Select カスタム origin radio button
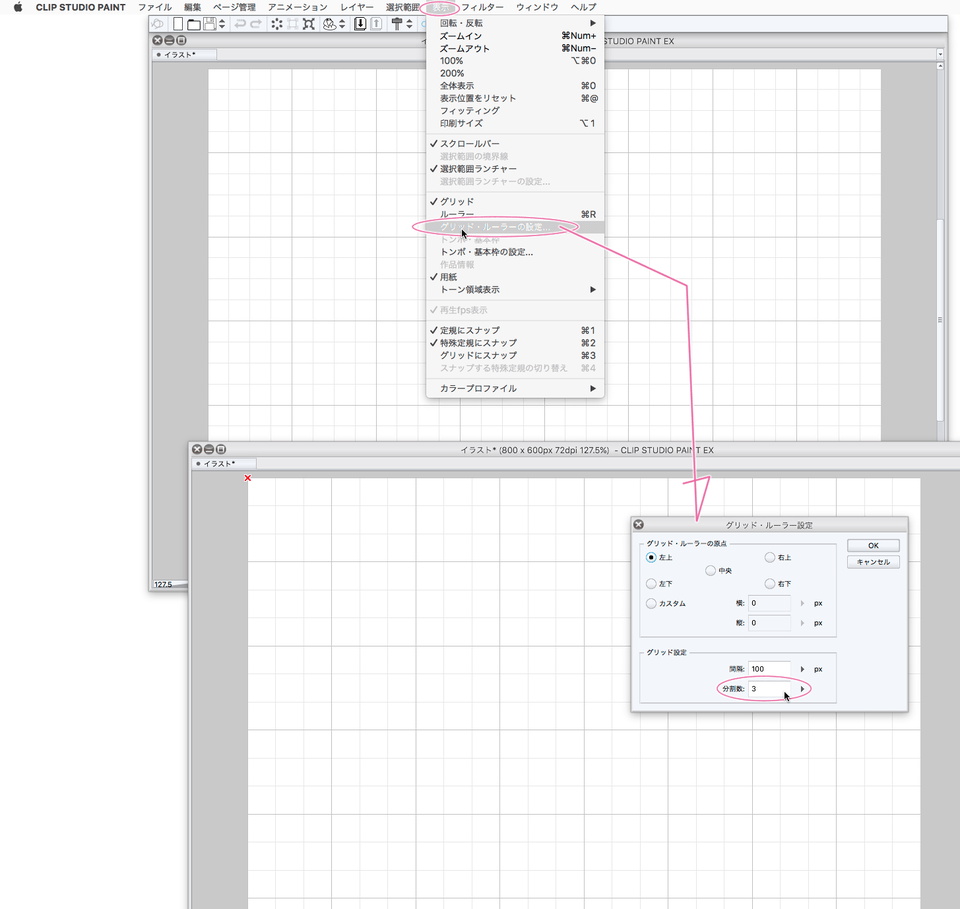 pyautogui.click(x=651, y=604)
